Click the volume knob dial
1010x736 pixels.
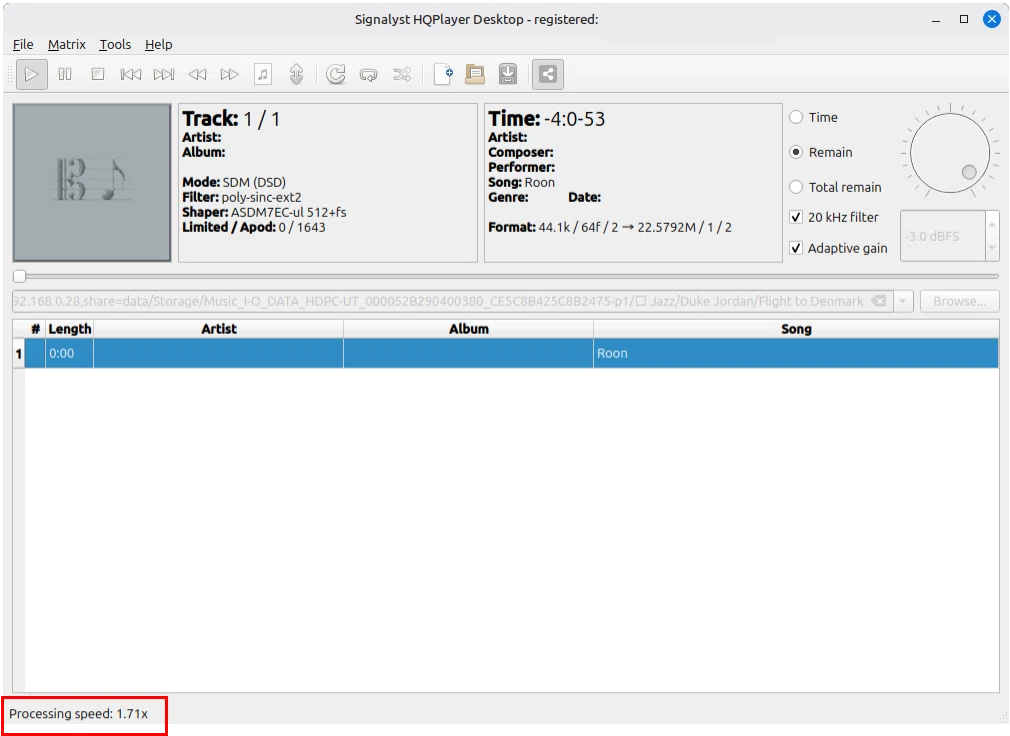[x=949, y=153]
